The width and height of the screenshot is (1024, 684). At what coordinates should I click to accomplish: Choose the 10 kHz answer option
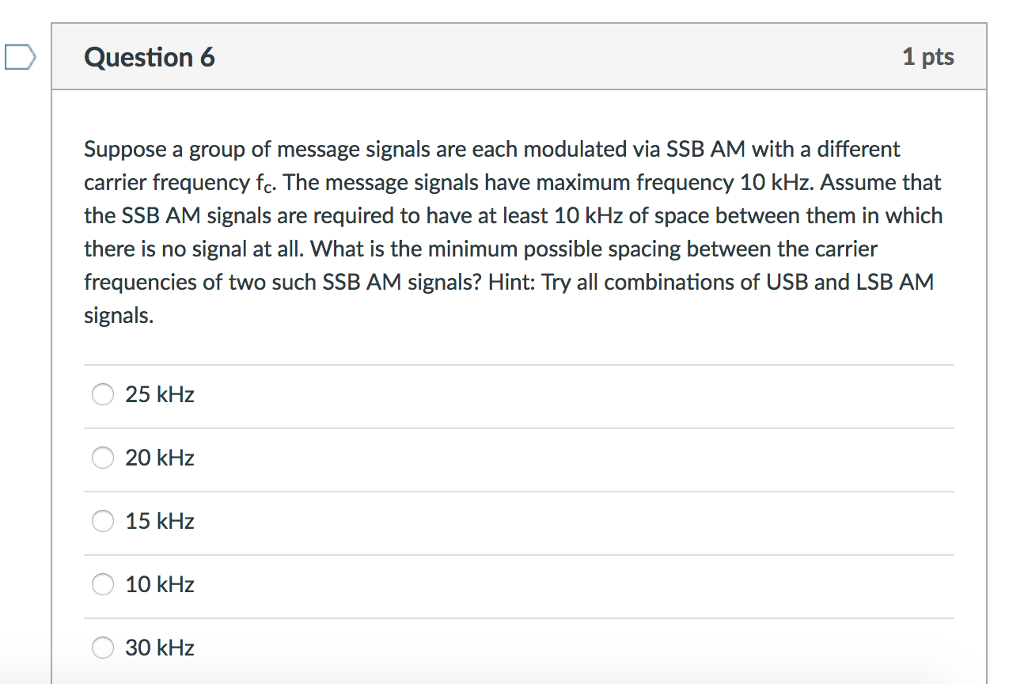coord(102,584)
